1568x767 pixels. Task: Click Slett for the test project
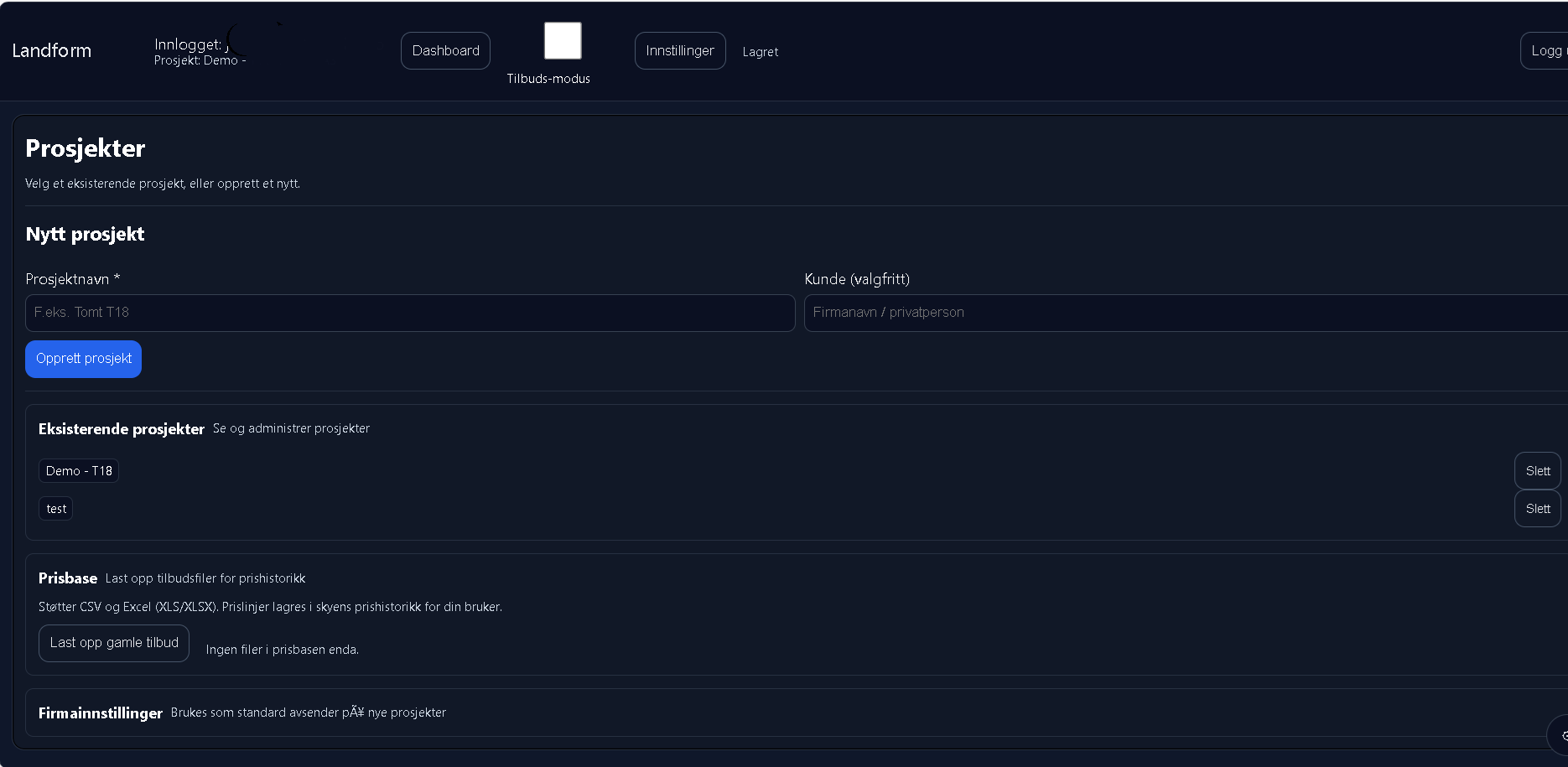coord(1537,509)
